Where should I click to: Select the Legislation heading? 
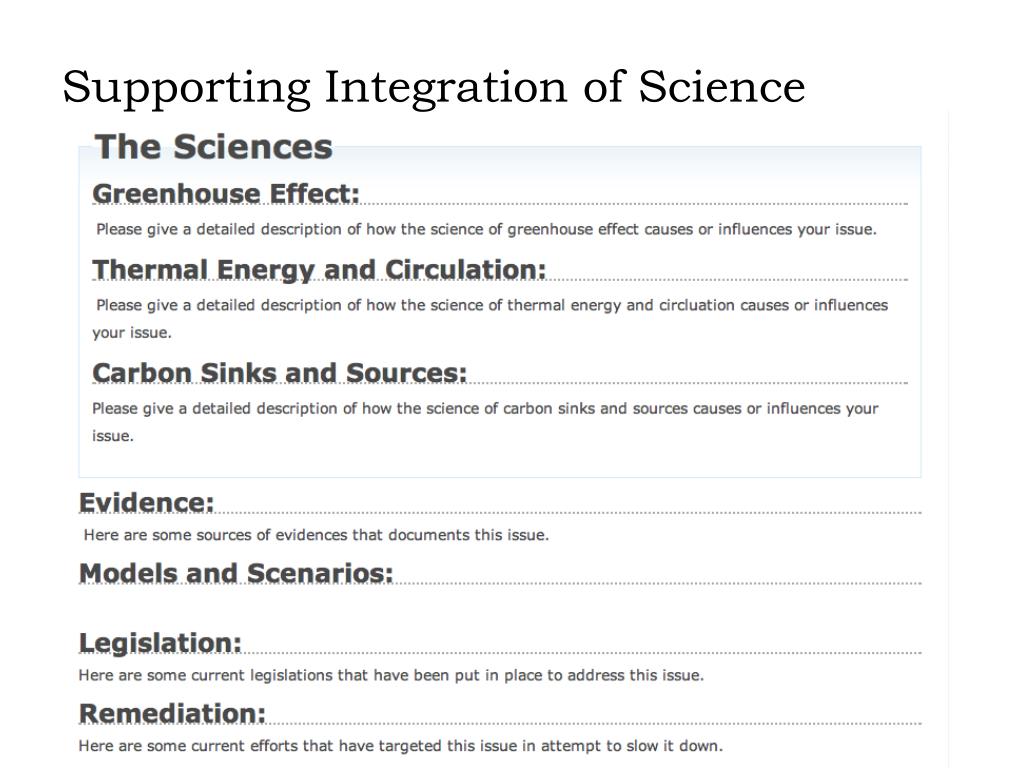point(160,643)
